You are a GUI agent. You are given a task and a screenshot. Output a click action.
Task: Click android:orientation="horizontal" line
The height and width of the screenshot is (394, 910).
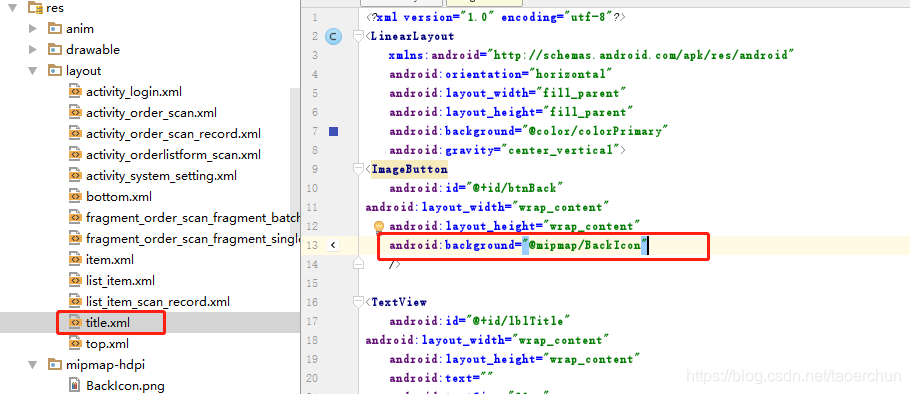(501, 74)
